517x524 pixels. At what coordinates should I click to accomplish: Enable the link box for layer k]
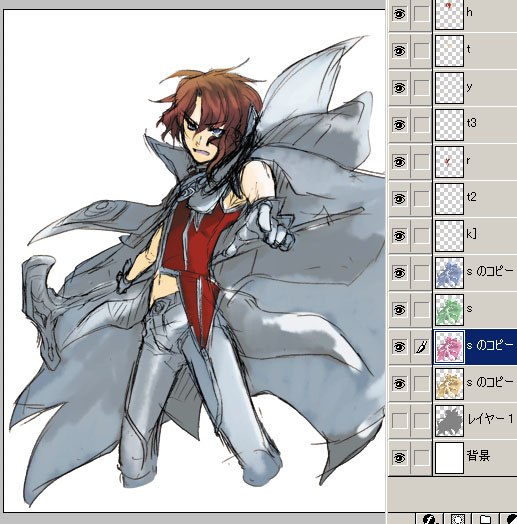[421, 236]
